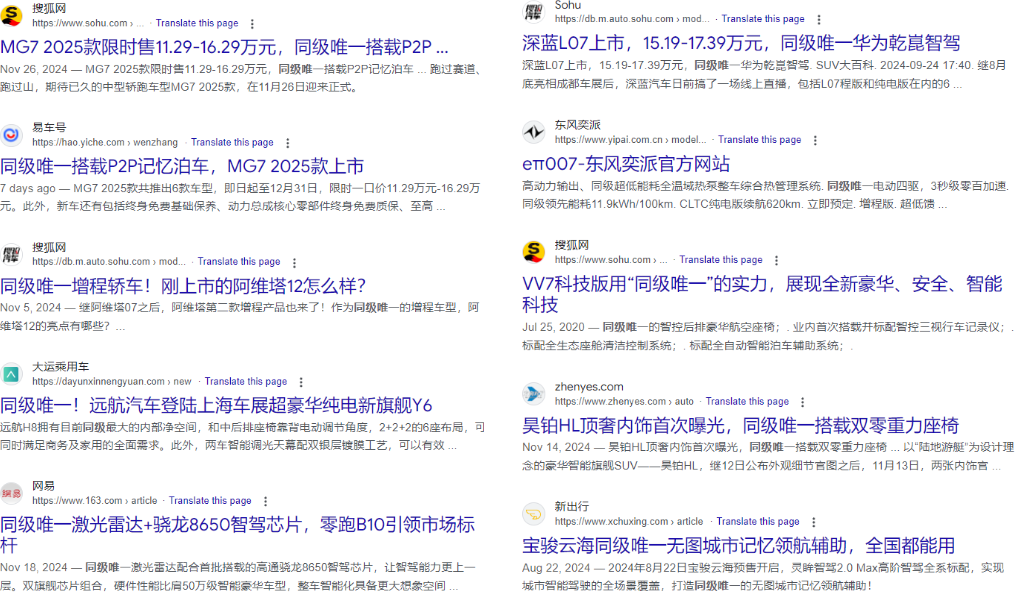Open the three-dot menu for the MG7 2025款限时售 result
Viewport: 1018px width, 604px height.
253,23
